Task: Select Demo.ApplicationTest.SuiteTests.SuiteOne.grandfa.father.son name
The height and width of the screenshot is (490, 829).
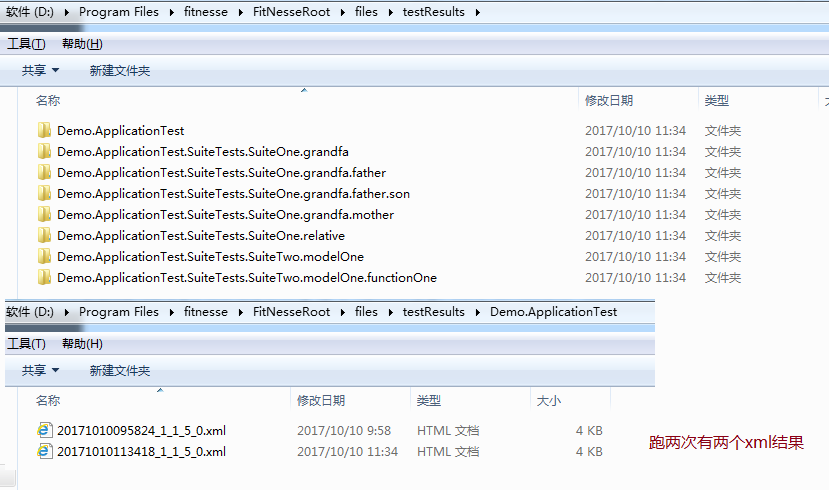Action: (x=234, y=193)
